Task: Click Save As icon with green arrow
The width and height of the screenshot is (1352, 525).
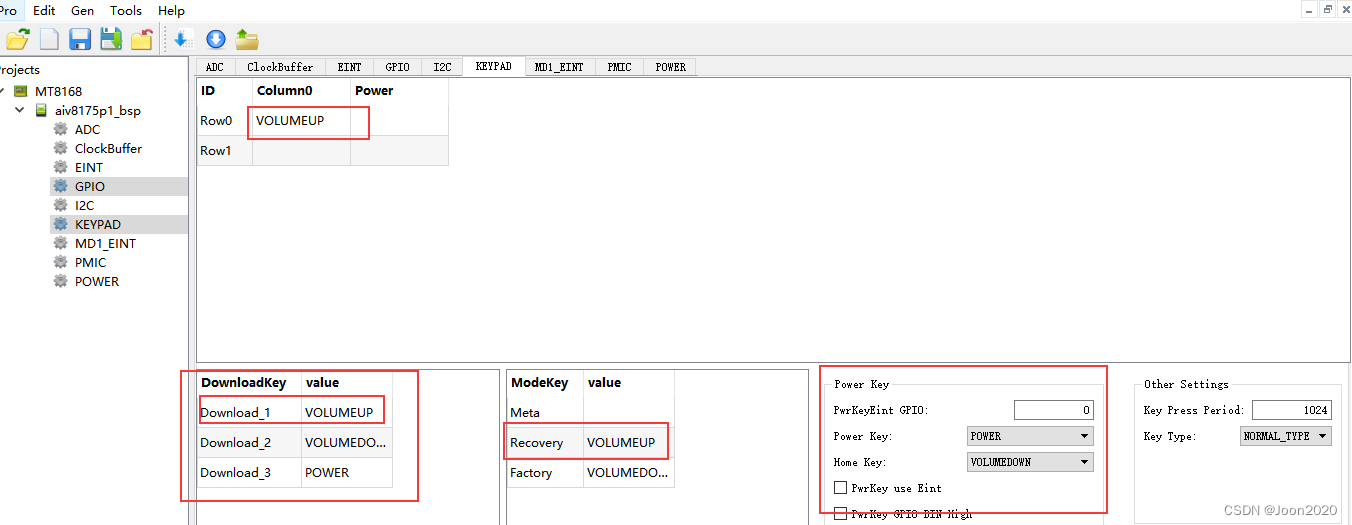Action: coord(111,40)
